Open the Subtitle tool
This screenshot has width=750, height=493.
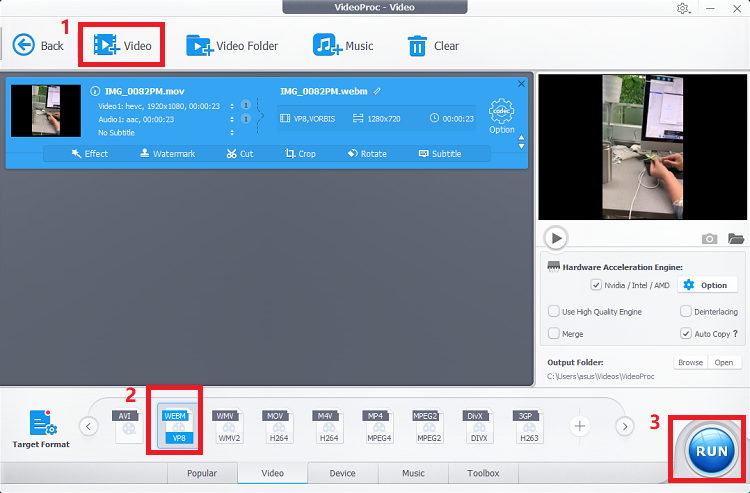point(440,153)
